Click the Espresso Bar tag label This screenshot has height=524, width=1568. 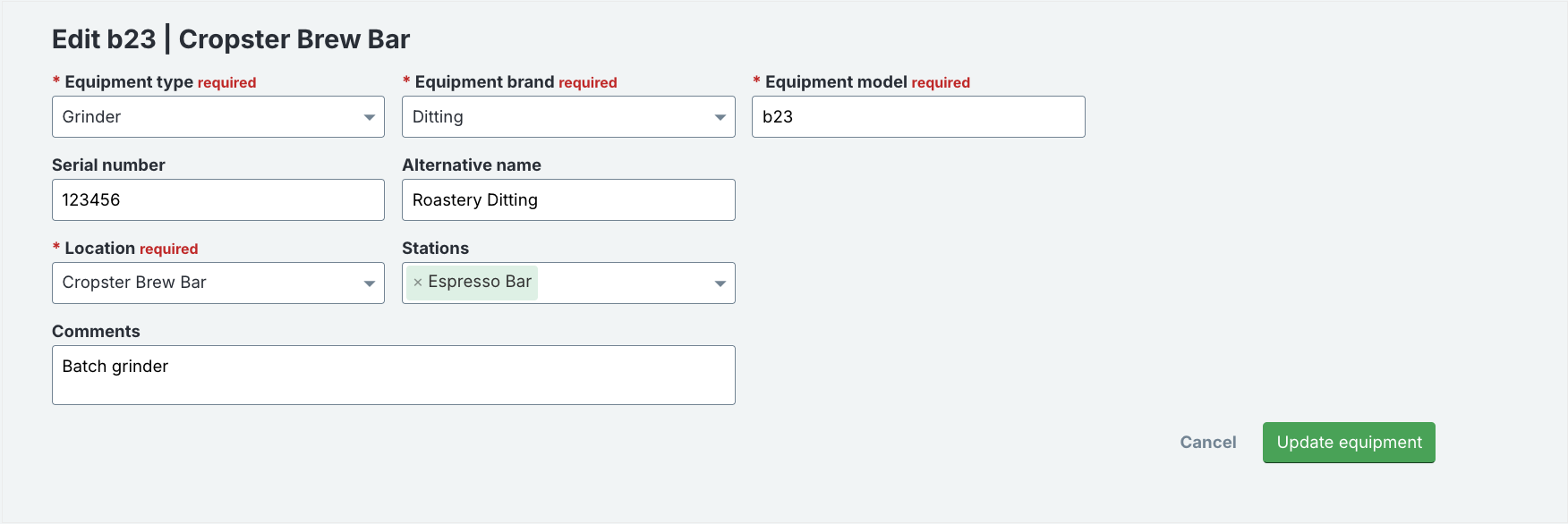(x=480, y=282)
